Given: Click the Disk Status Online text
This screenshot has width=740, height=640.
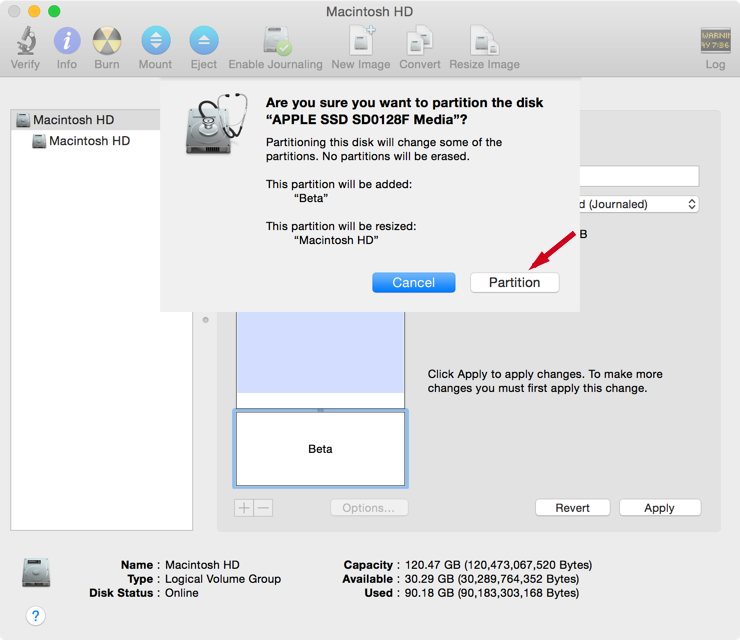Looking at the screenshot, I should pos(182,593).
